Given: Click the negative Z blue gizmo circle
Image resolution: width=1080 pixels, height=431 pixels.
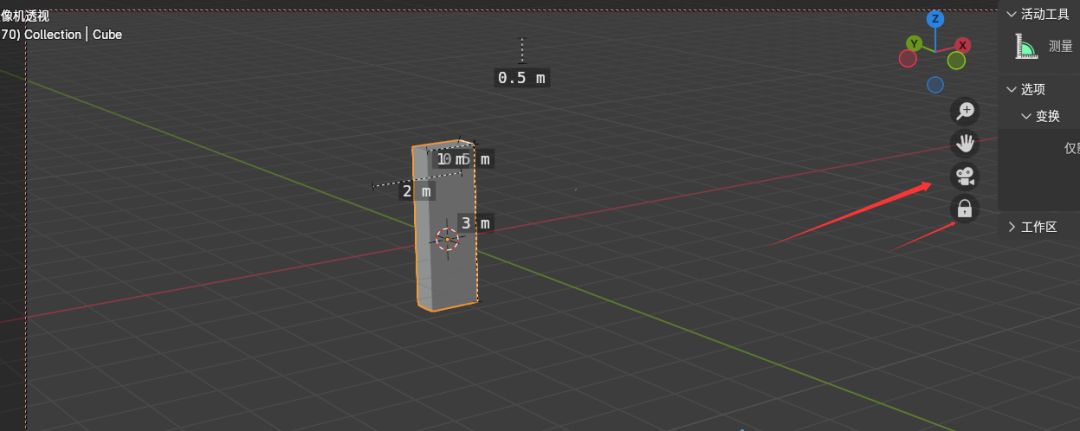Looking at the screenshot, I should [x=935, y=85].
